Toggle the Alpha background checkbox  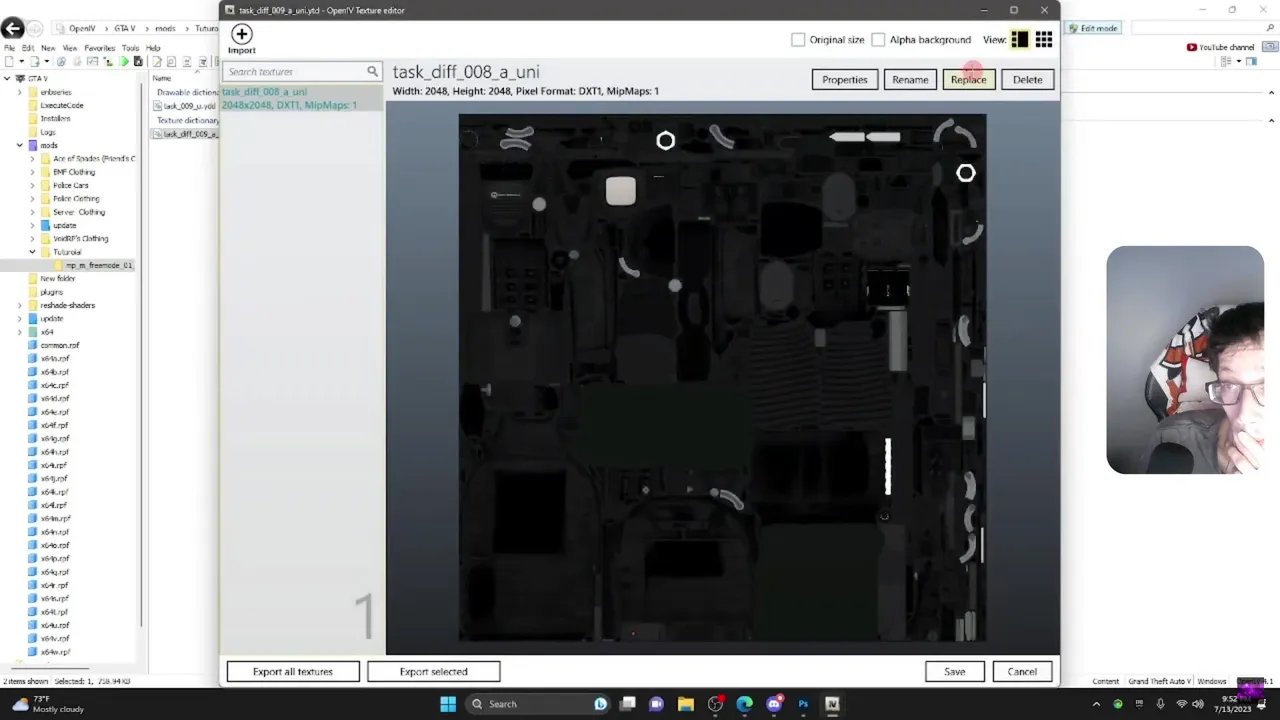pos(878,40)
